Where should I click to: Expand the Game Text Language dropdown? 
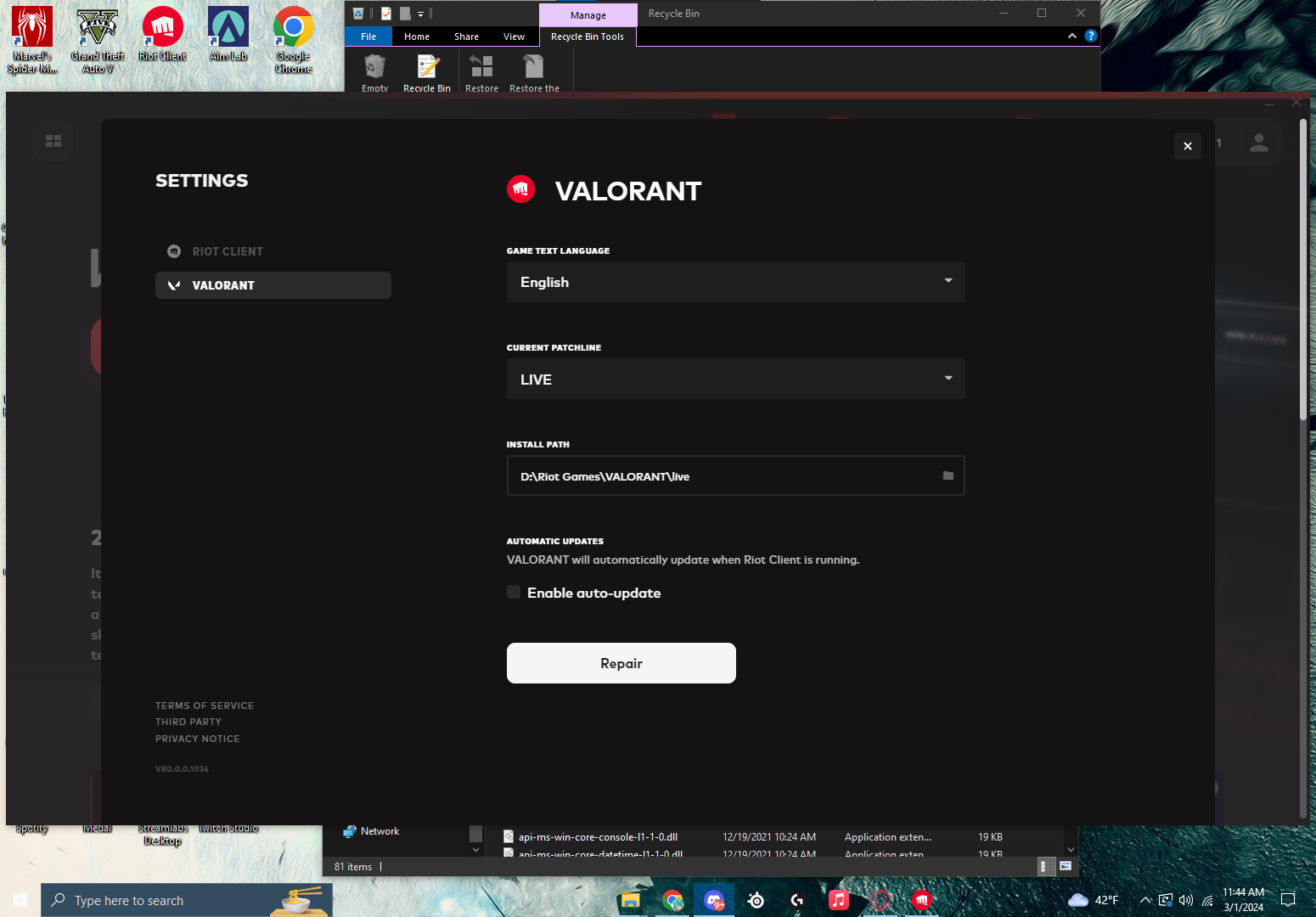[x=735, y=282]
